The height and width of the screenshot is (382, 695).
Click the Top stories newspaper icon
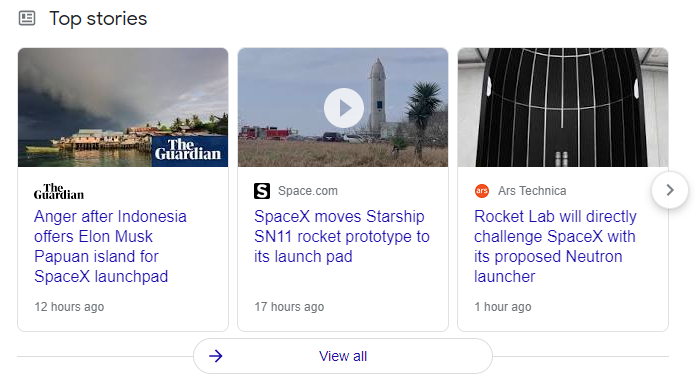[27, 18]
